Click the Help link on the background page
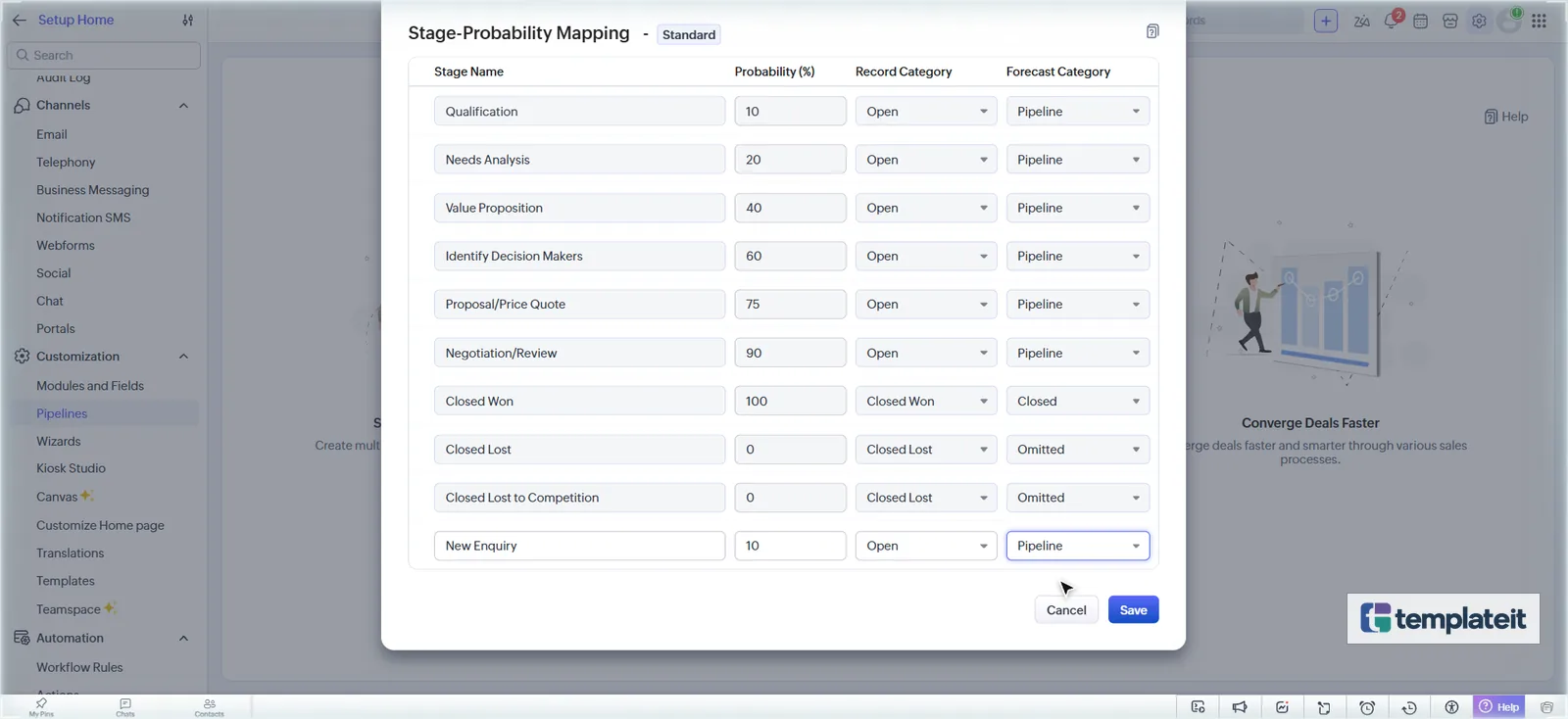 pyautogui.click(x=1506, y=117)
